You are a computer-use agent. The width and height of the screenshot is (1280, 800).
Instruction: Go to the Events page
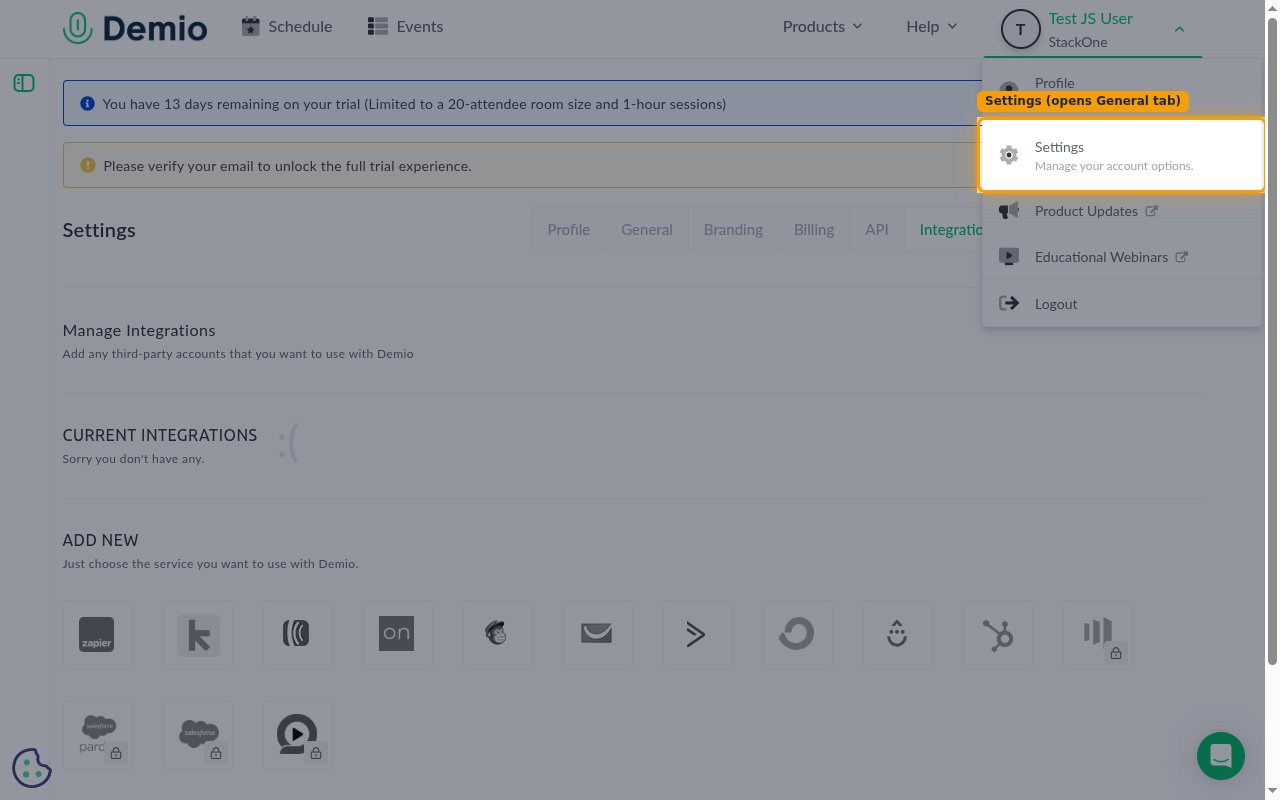point(405,26)
